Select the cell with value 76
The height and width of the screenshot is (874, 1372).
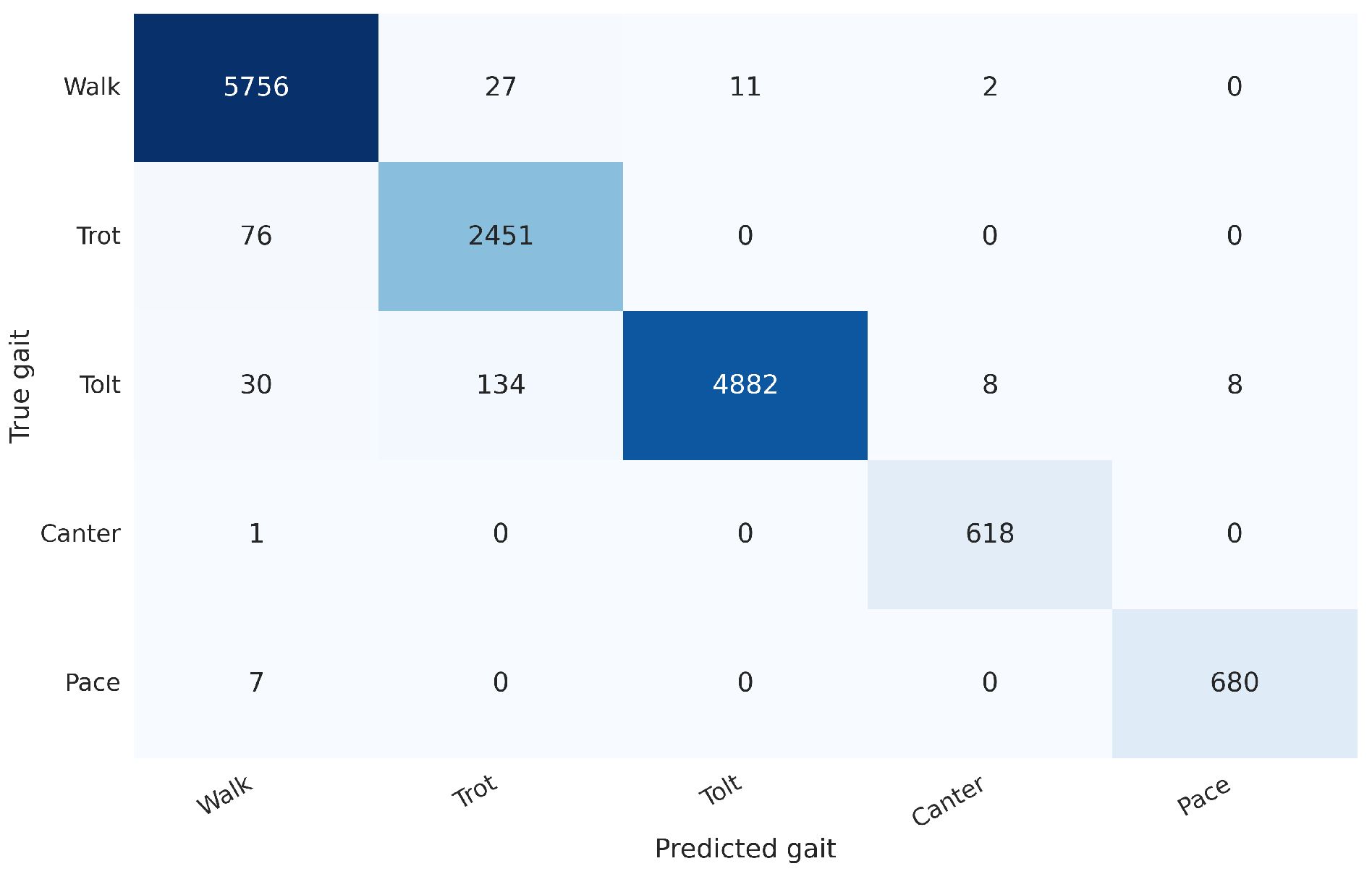256,237
